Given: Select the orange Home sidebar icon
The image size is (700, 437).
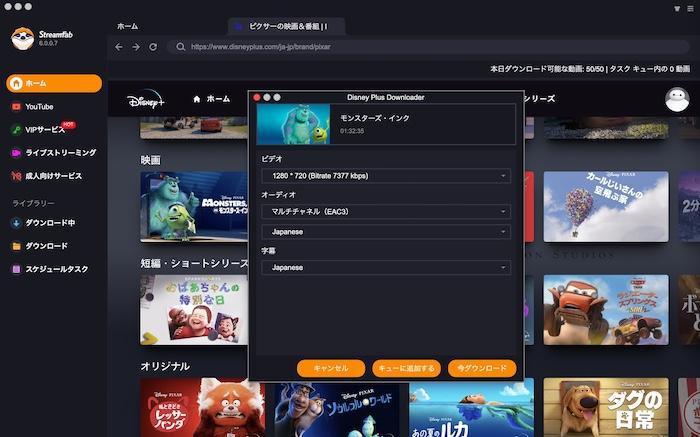Looking at the screenshot, I should click(17, 83).
